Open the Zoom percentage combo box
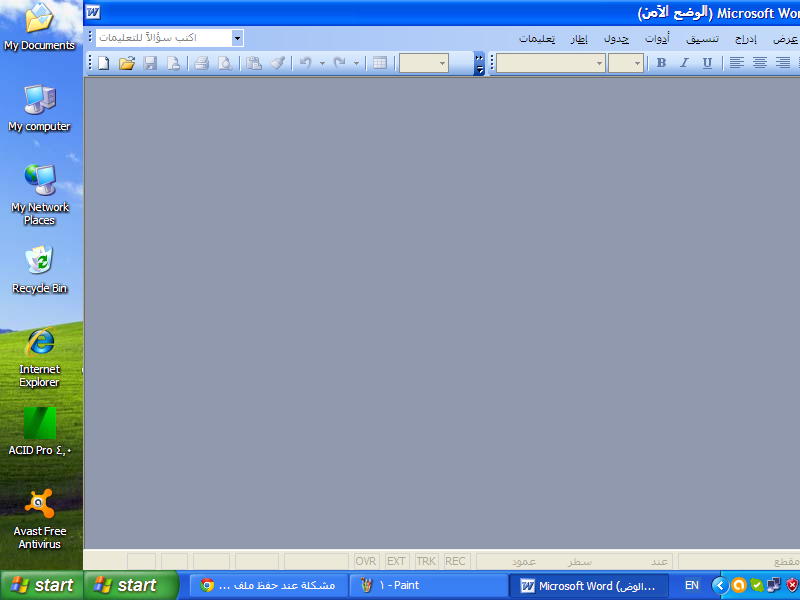The height and width of the screenshot is (600, 800). coord(423,63)
